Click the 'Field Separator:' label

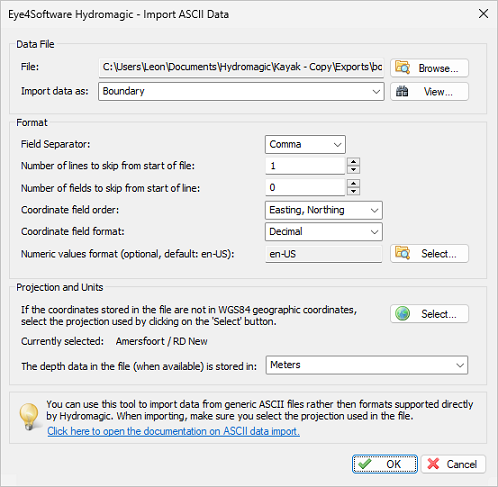[55, 144]
